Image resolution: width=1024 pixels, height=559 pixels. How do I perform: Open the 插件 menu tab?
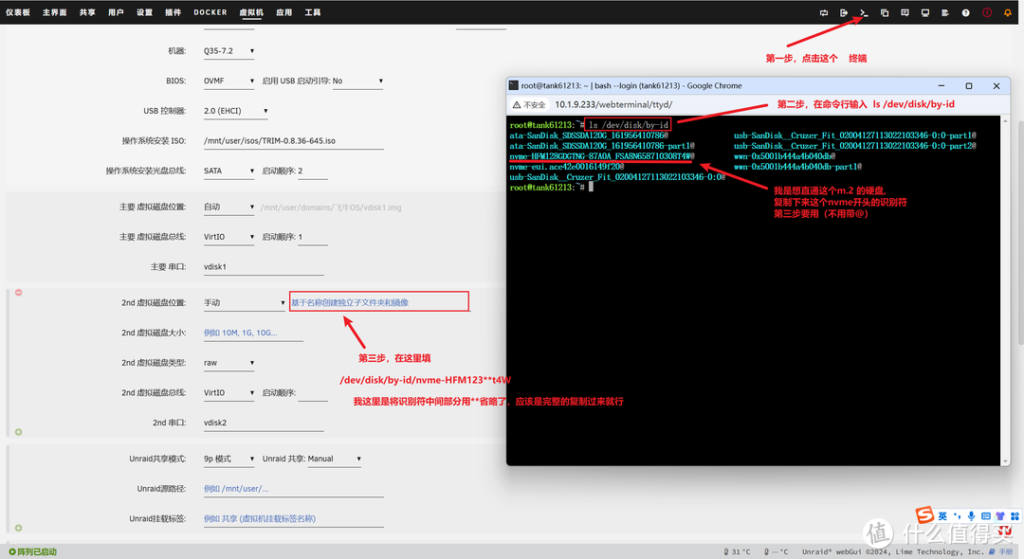[x=173, y=12]
